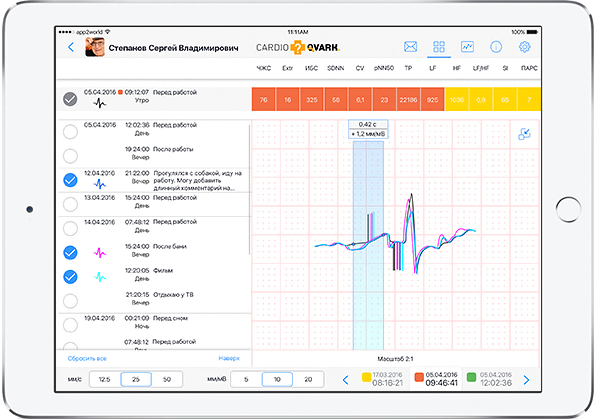
Task: Uncheck the После бани record
Action: pos(70,253)
